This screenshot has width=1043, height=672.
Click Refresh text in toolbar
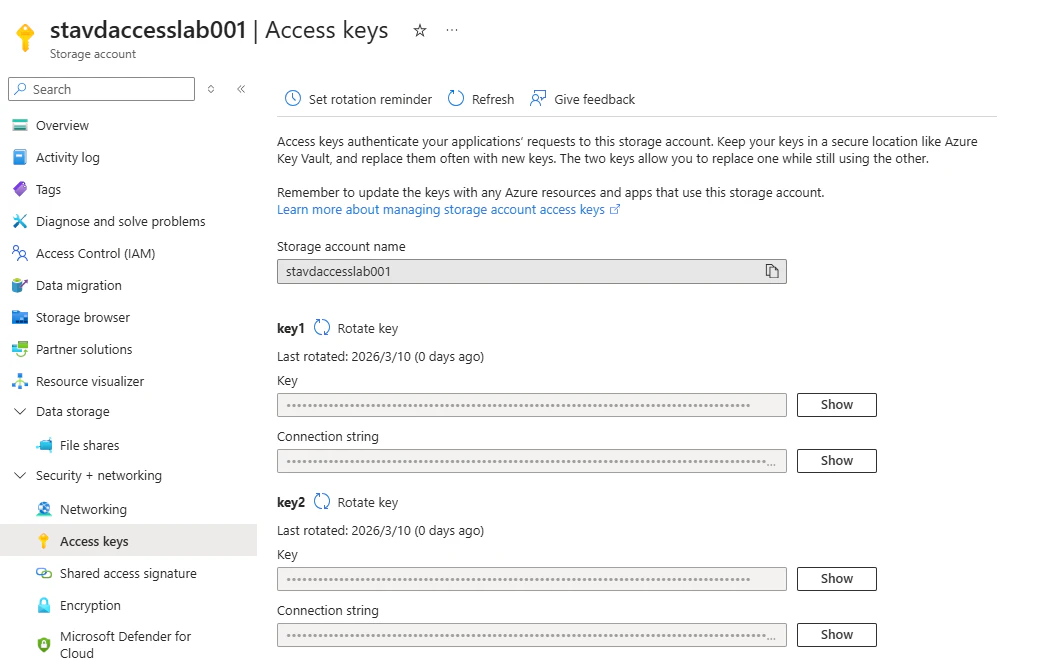point(493,99)
